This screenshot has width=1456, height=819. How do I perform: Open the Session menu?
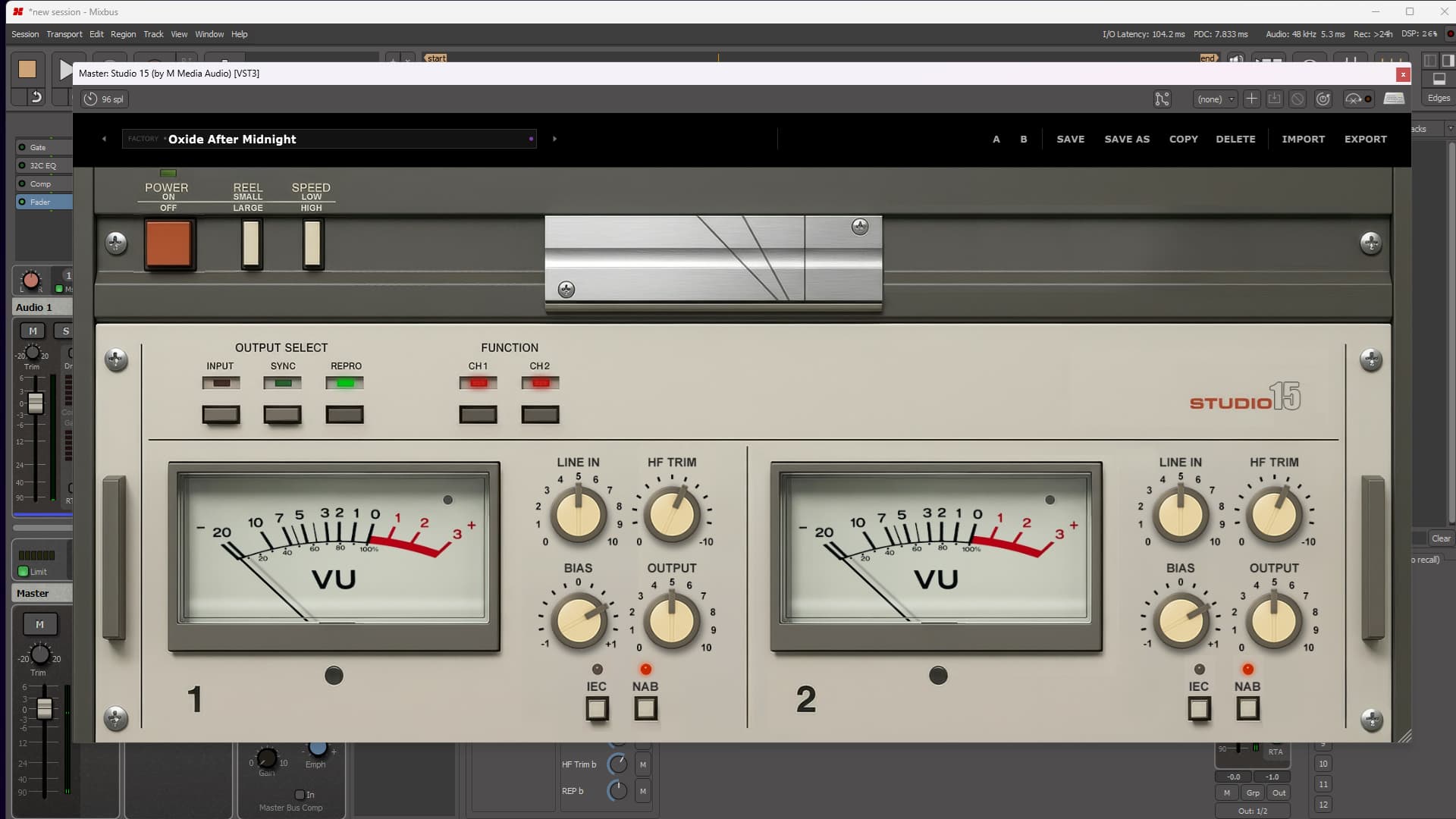tap(25, 34)
